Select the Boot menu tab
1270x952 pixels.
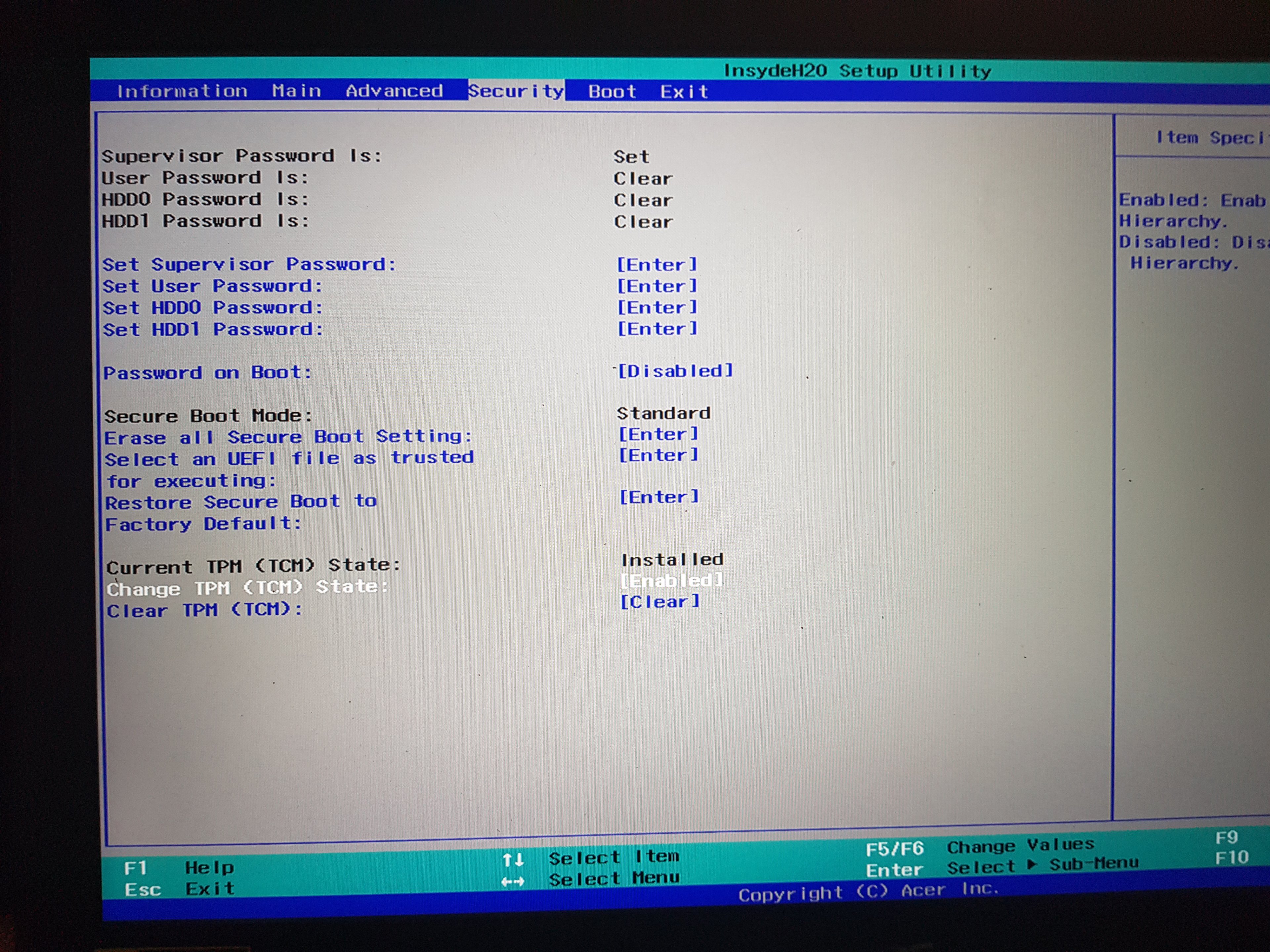point(612,92)
